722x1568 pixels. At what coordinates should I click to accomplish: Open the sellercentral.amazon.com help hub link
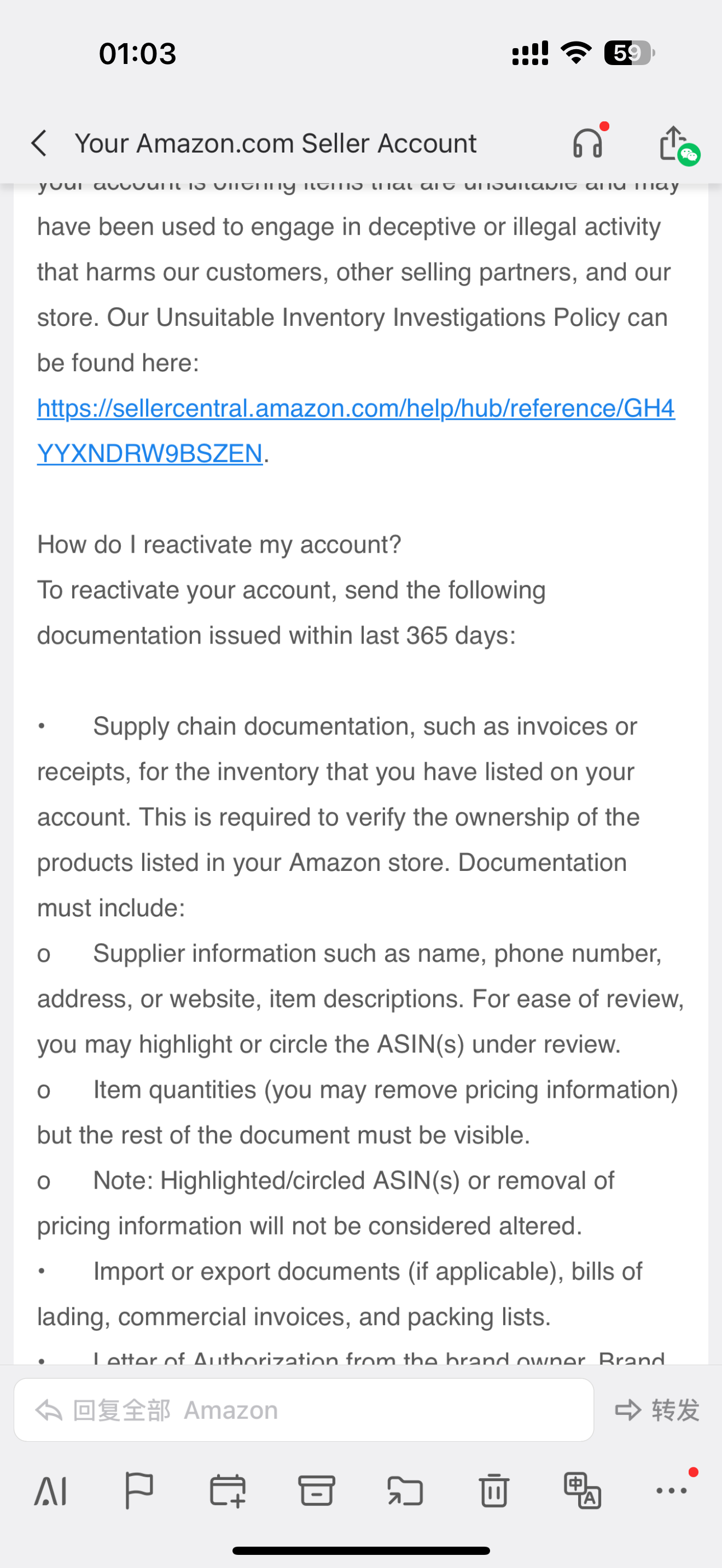tap(356, 408)
